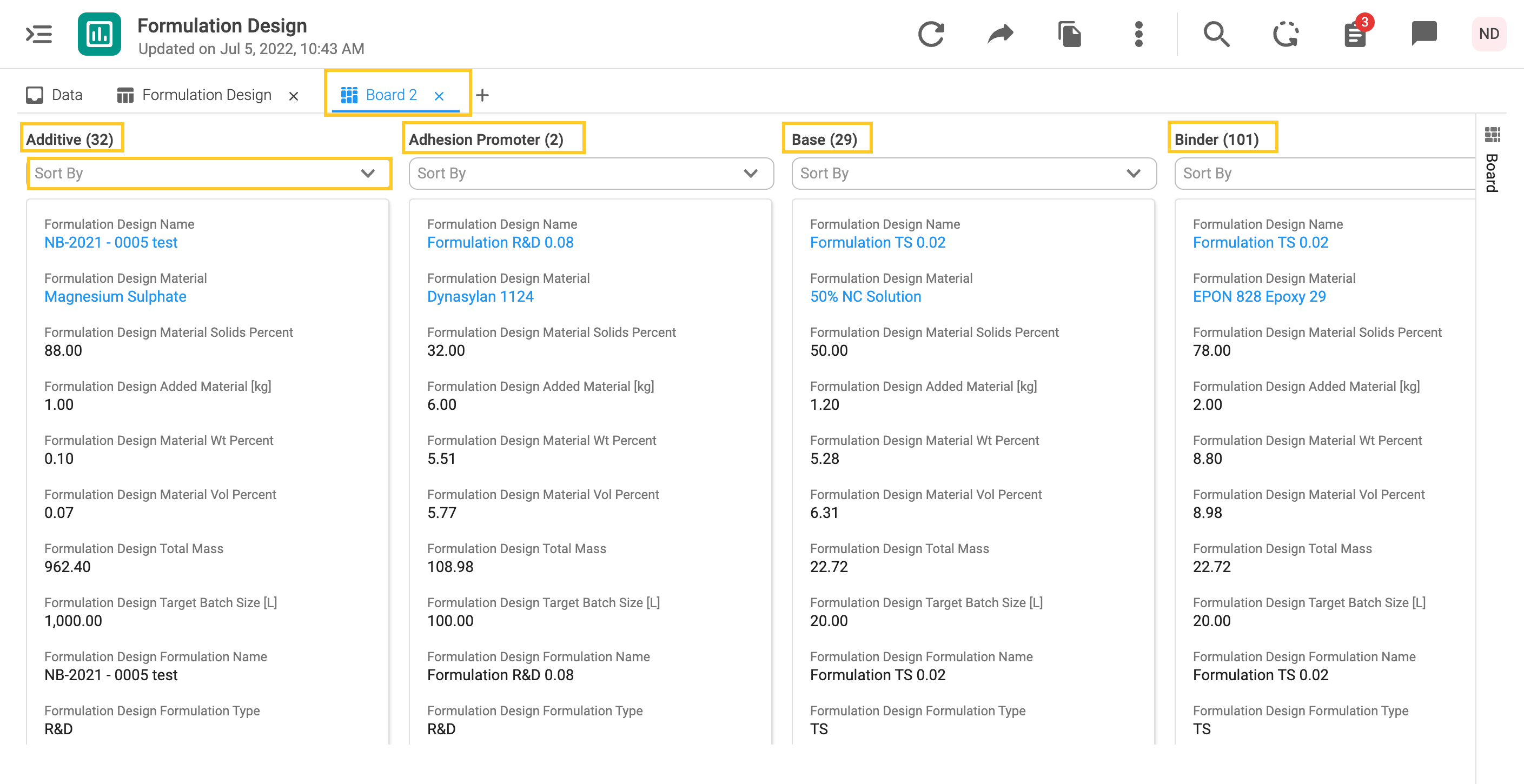Open Formulation R&D 0.08 link
This screenshot has height=784, width=1524.
click(x=500, y=243)
